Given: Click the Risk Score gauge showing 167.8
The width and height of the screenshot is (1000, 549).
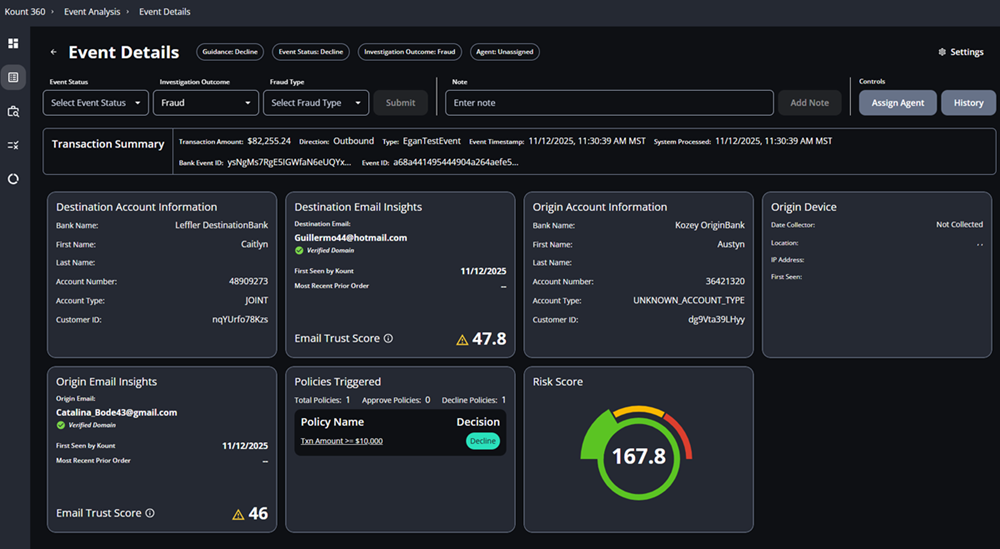Looking at the screenshot, I should click(x=638, y=455).
